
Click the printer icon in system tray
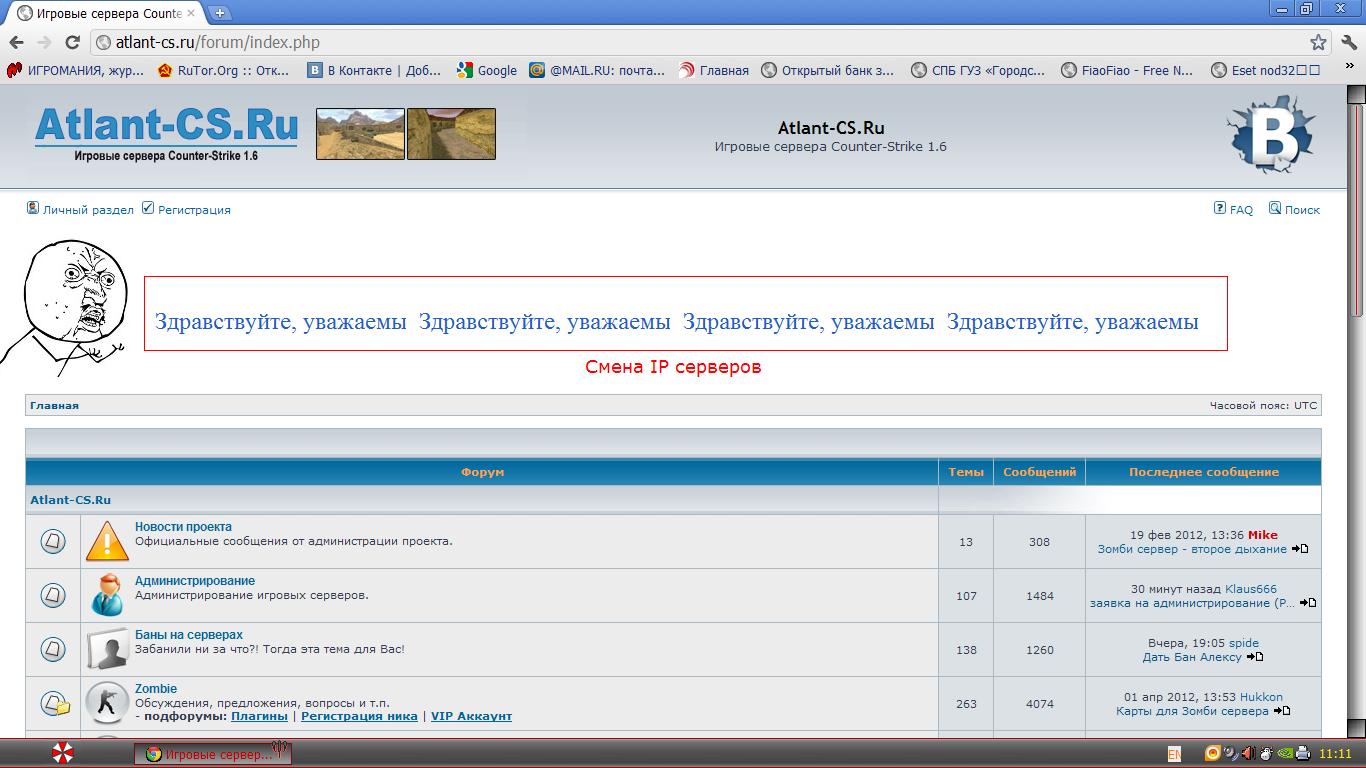pos(1303,753)
